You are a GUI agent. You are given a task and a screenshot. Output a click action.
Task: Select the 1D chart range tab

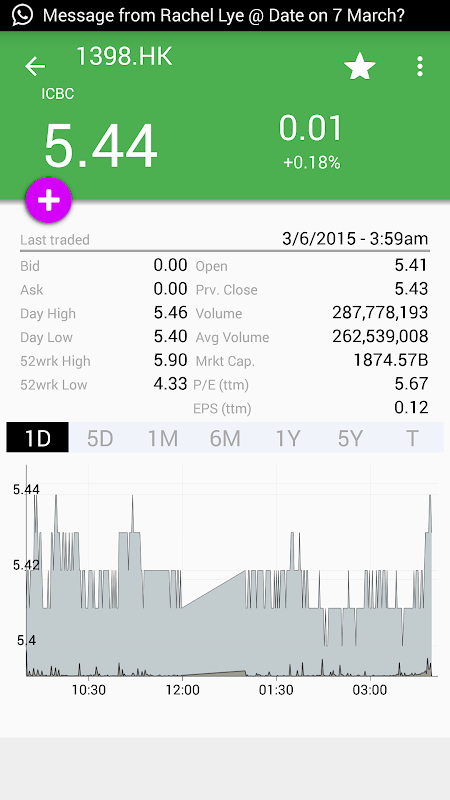coord(37,438)
